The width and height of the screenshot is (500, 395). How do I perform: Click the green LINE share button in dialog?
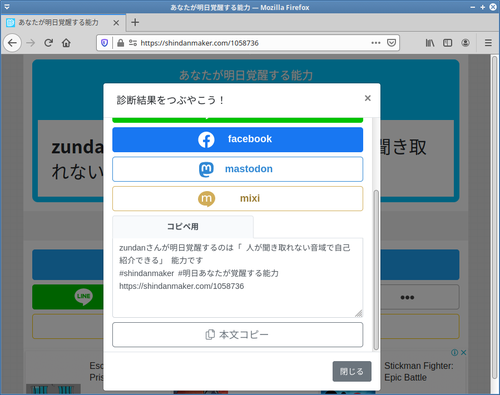[237, 120]
